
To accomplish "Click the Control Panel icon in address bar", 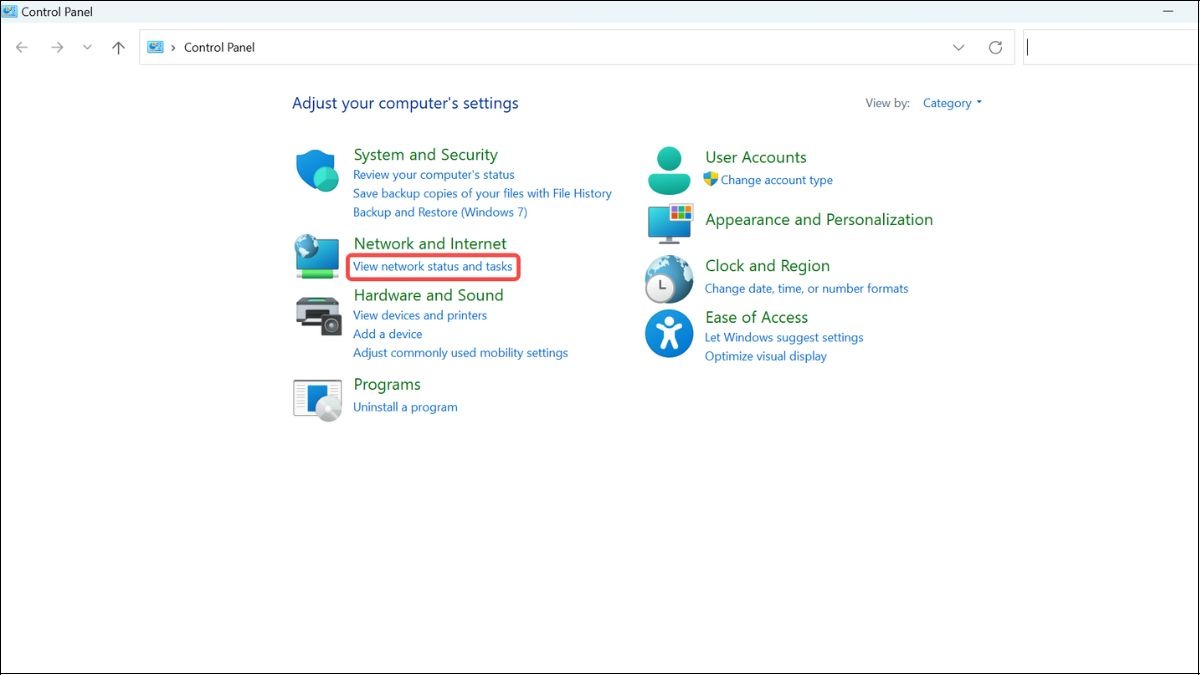I will (155, 47).
